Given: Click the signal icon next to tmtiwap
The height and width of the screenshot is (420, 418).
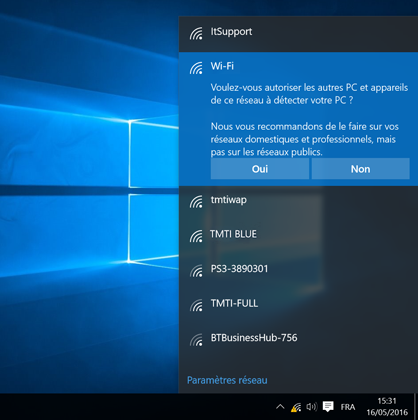Looking at the screenshot, I should [x=196, y=202].
